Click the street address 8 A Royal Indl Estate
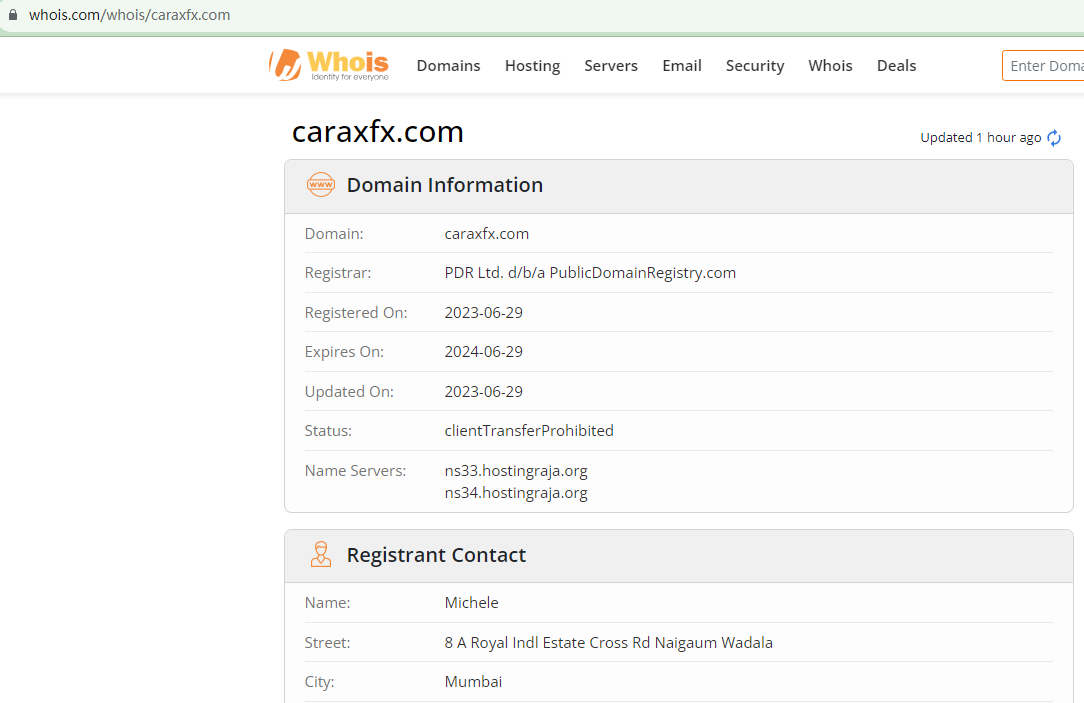Screen dimensions: 1084x703 (608, 642)
